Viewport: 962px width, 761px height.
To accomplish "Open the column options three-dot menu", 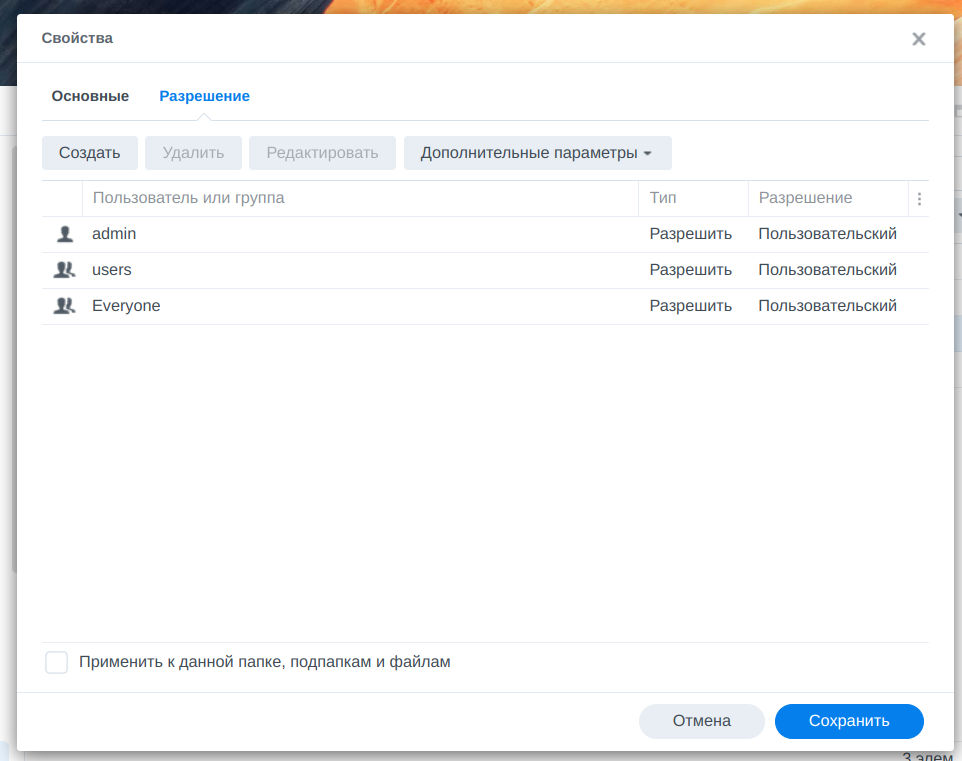I will pos(919,199).
